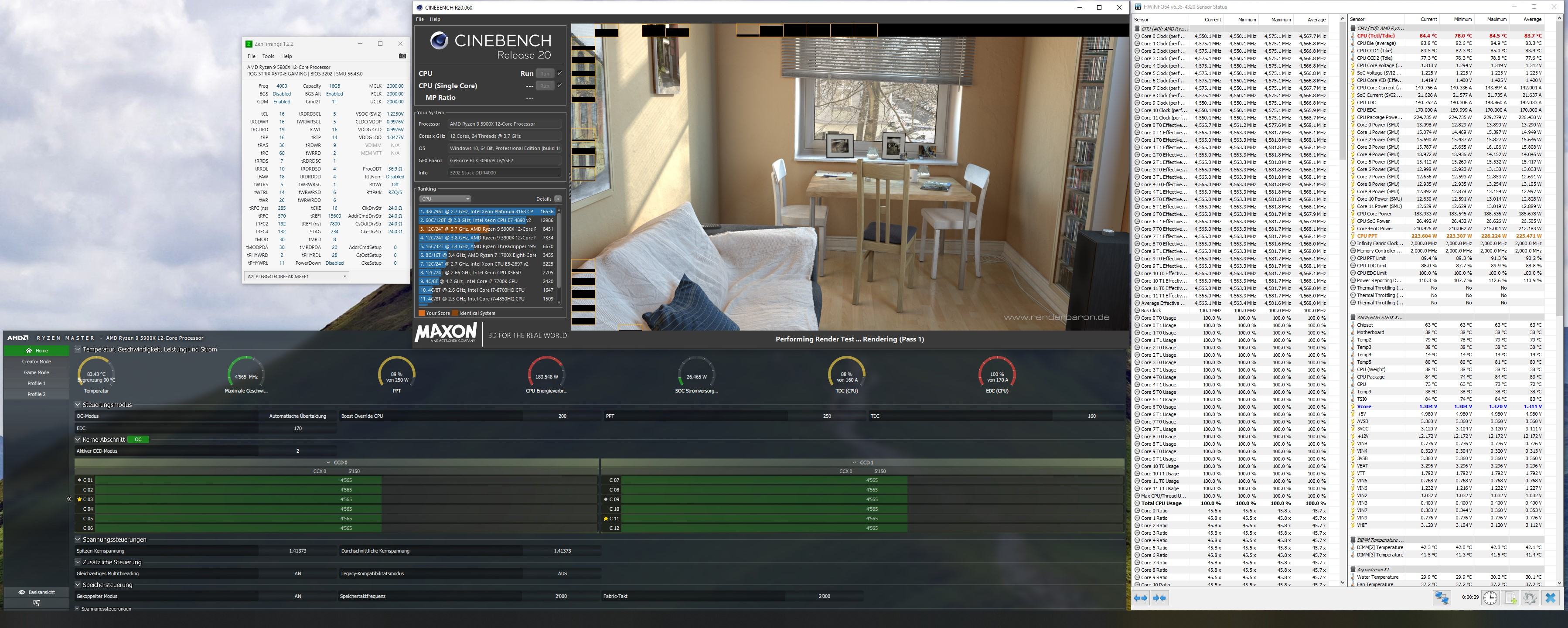Click core C 08 frequency bar
Screen dimensions: 1568x628
[872, 489]
